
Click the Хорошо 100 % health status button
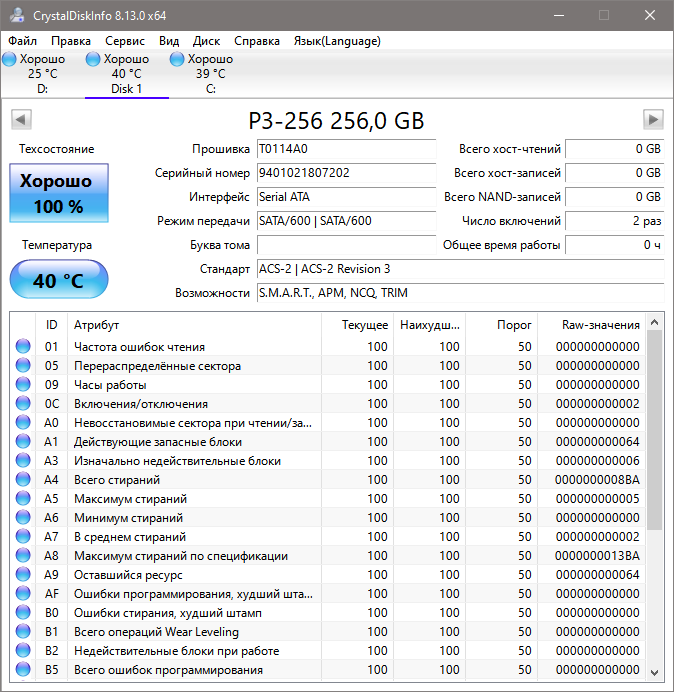pos(58,194)
